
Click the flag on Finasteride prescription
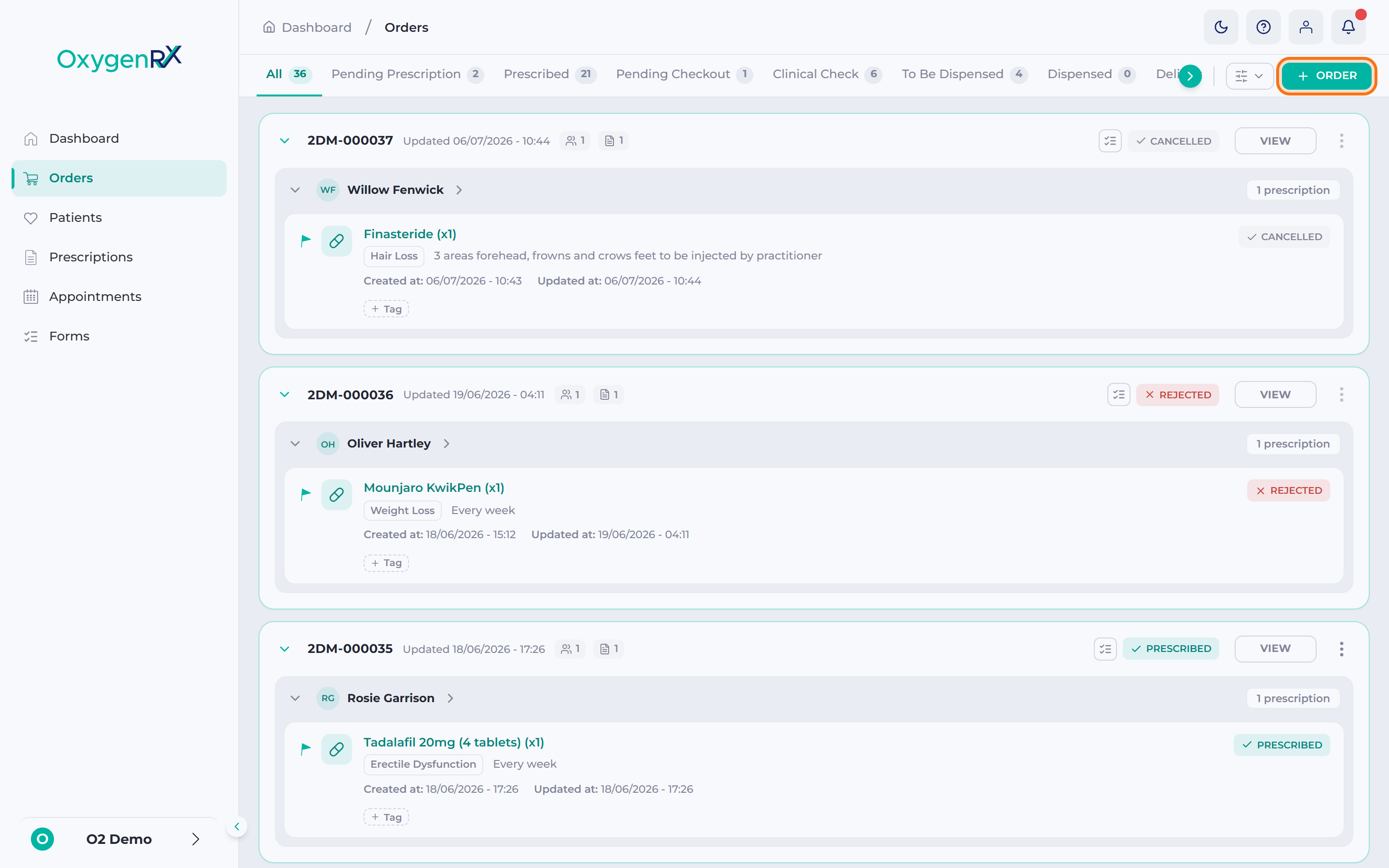pos(306,241)
